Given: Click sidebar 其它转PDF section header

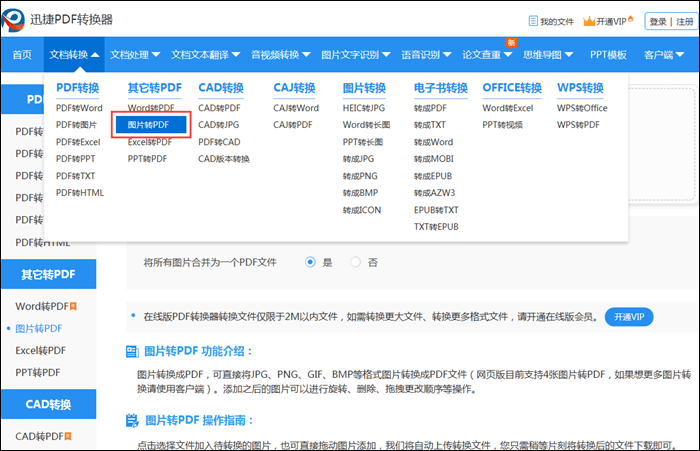Looking at the screenshot, I should 48,274.
